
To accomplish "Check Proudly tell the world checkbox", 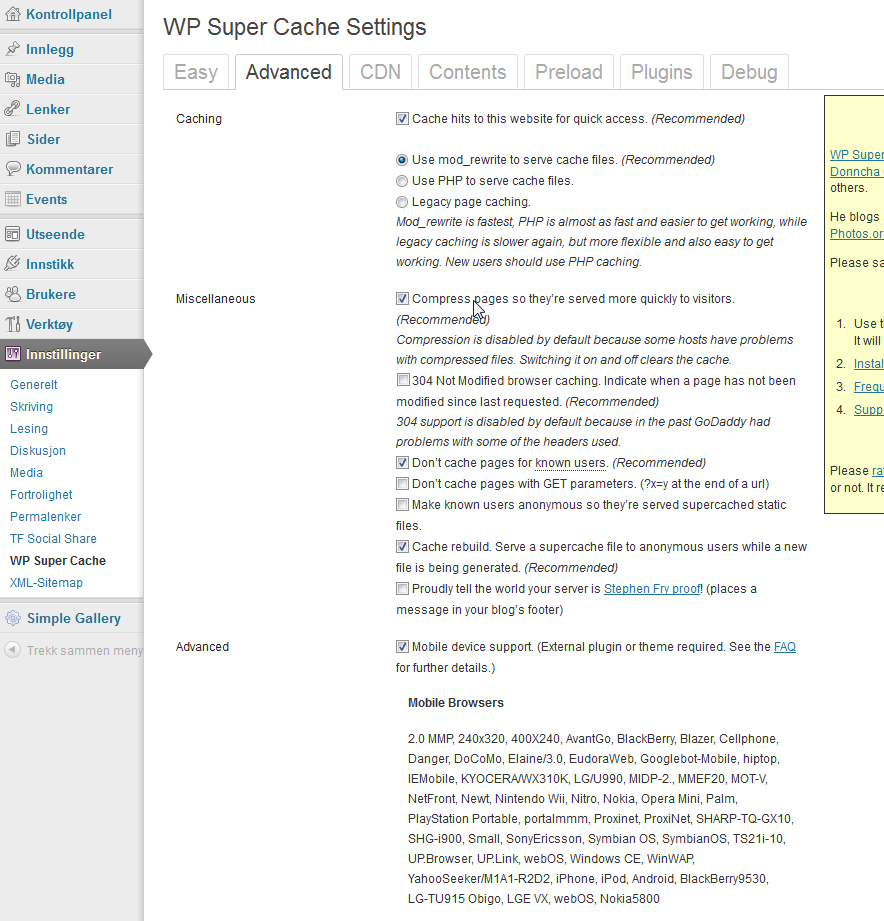I will [402, 588].
